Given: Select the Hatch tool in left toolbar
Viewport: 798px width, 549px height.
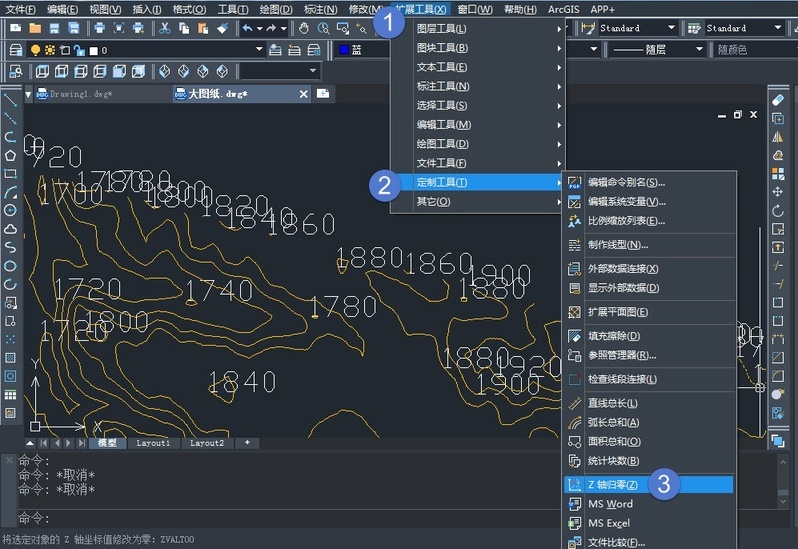Looking at the screenshot, I should [10, 358].
